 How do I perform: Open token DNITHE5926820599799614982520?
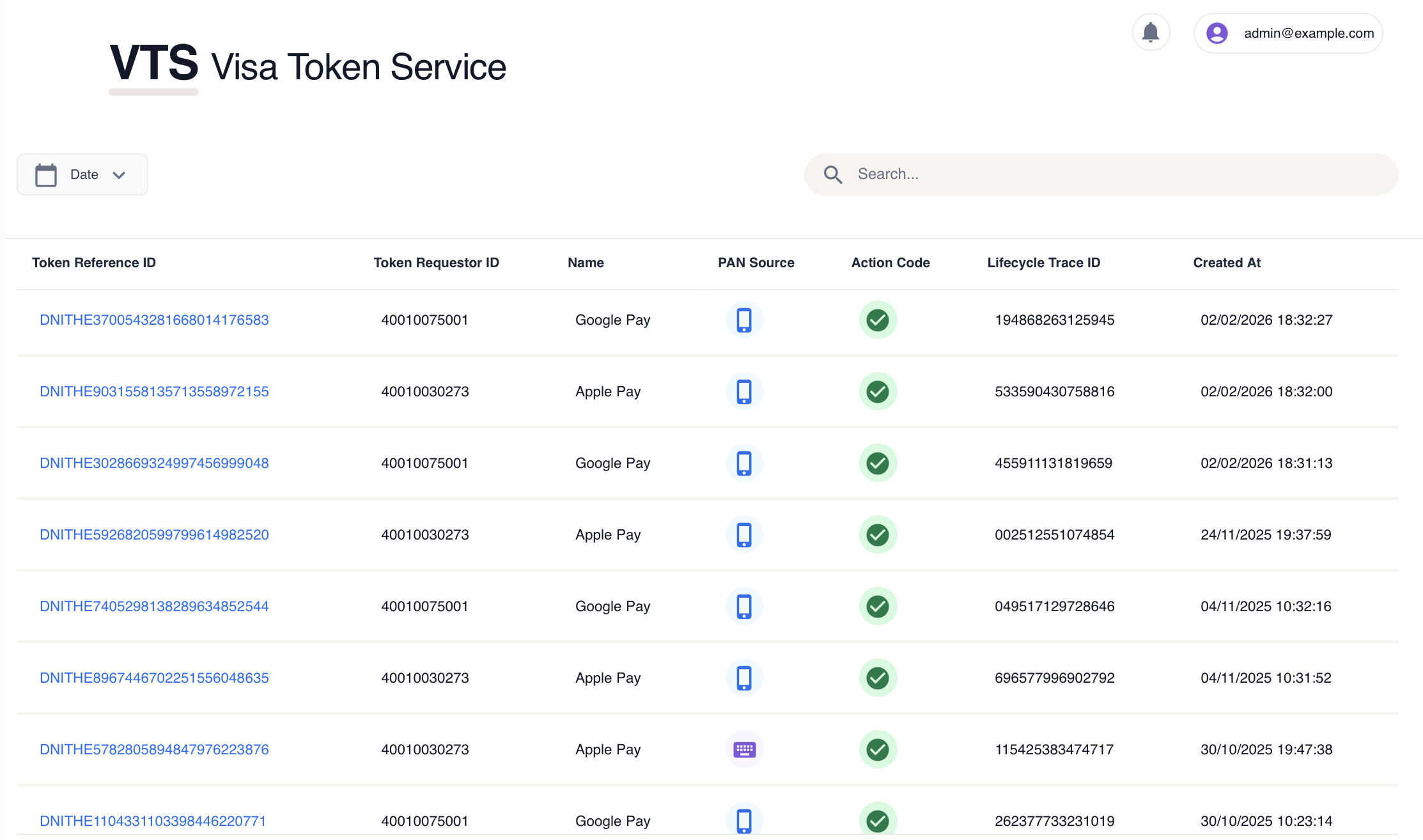click(154, 534)
